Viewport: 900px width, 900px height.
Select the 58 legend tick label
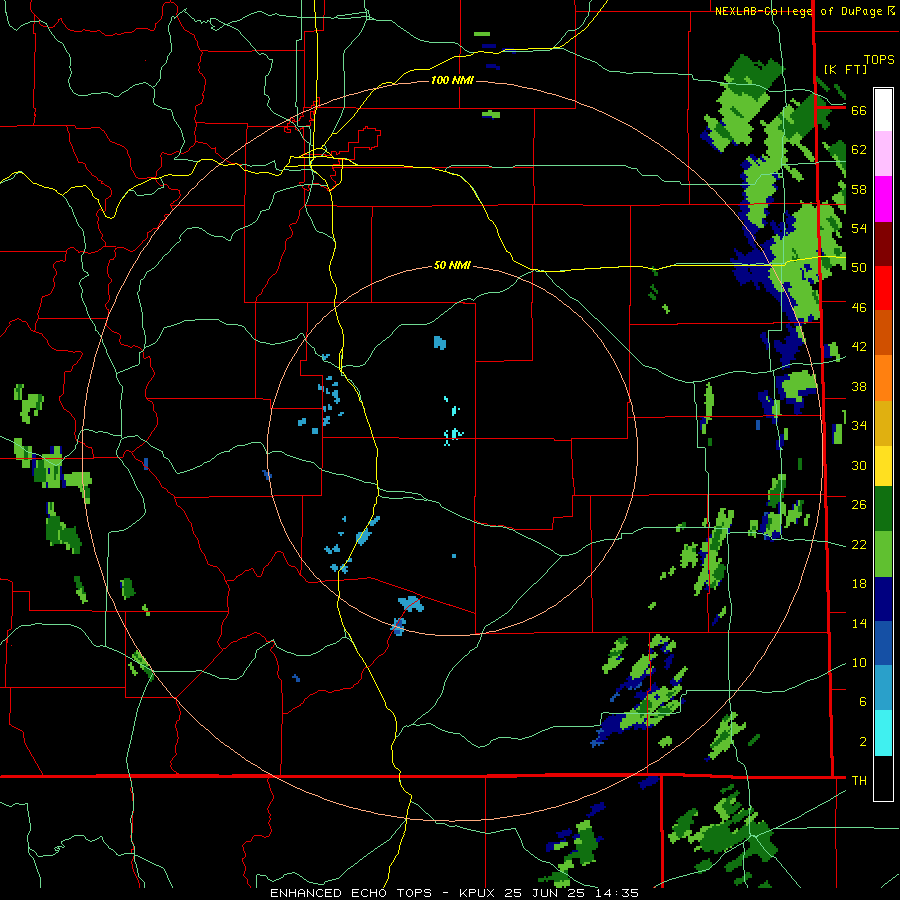point(859,189)
